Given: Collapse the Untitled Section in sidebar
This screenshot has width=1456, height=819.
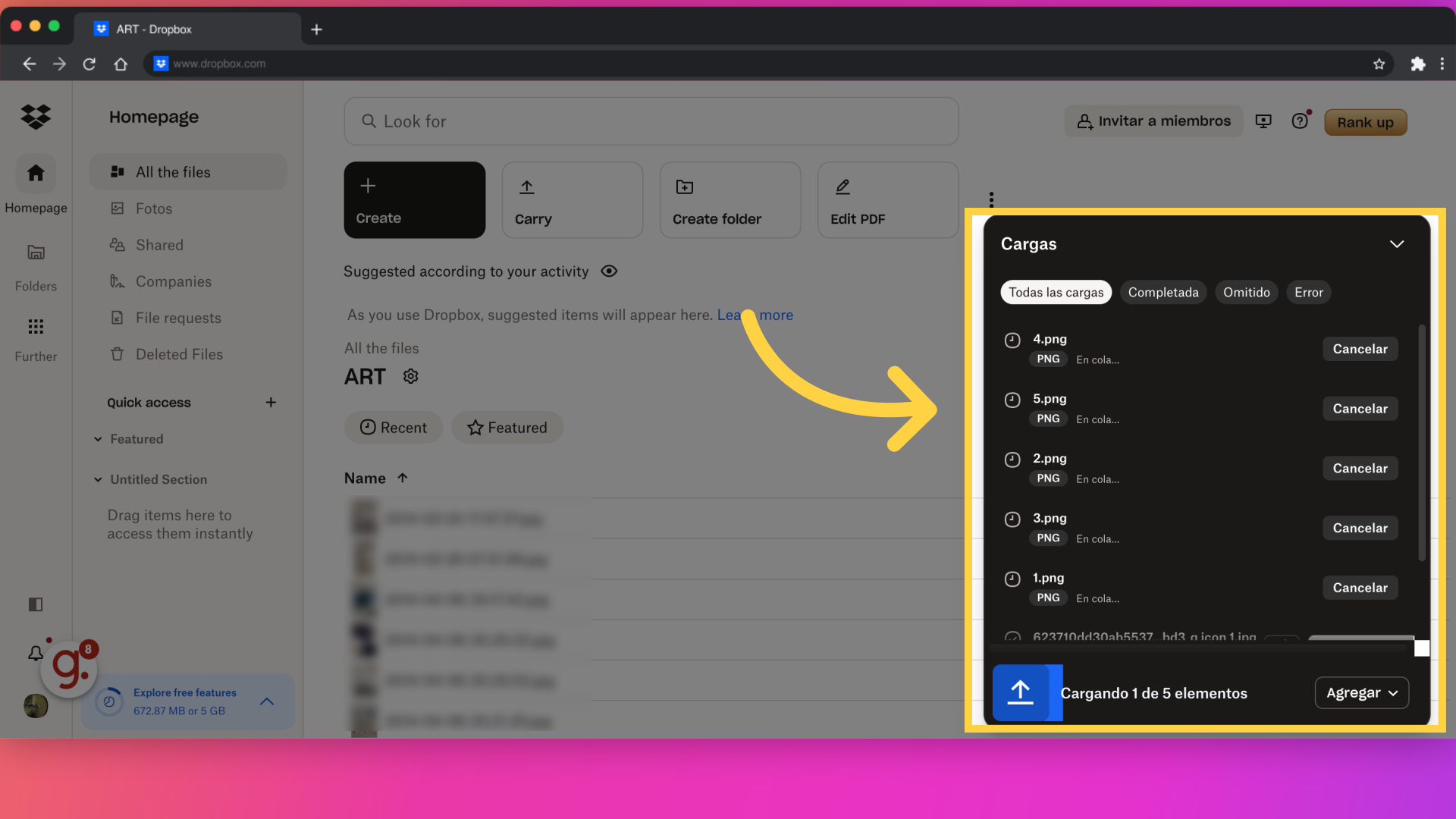Looking at the screenshot, I should point(97,479).
